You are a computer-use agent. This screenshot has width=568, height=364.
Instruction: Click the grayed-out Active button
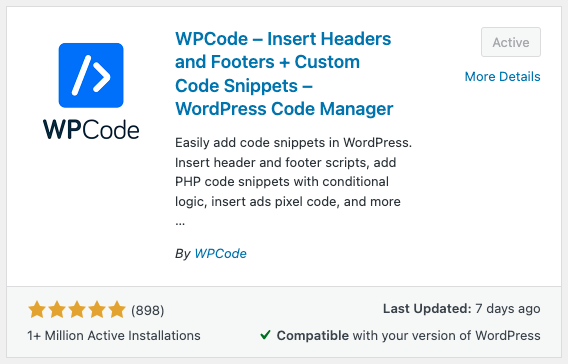pyautogui.click(x=511, y=42)
